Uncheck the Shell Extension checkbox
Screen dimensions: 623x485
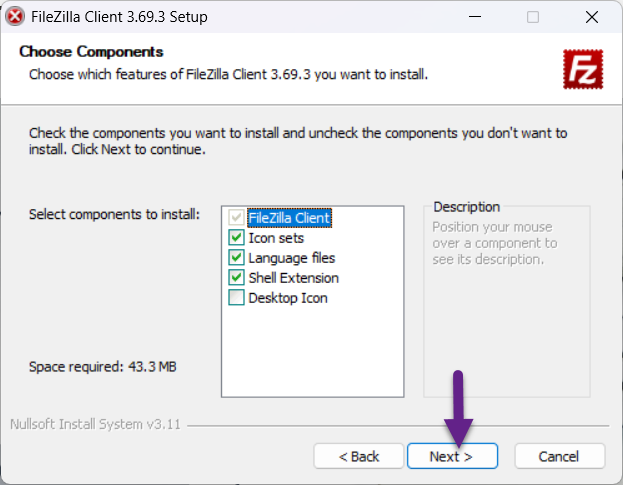[x=236, y=278]
